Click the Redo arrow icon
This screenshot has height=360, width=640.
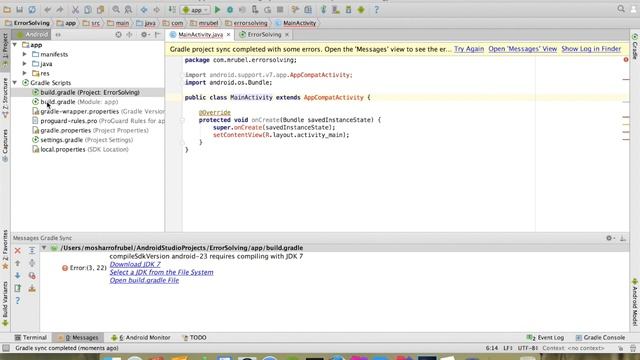(x=60, y=9)
